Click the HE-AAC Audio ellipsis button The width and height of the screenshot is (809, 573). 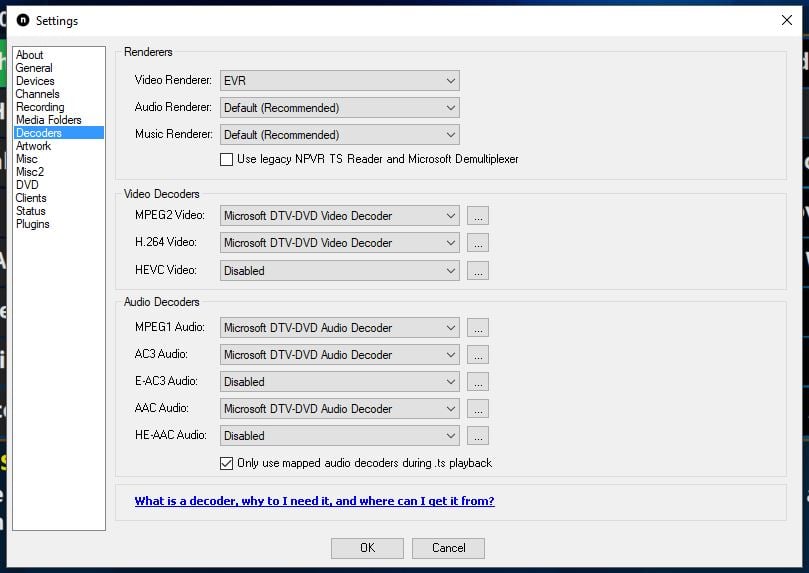tap(478, 435)
